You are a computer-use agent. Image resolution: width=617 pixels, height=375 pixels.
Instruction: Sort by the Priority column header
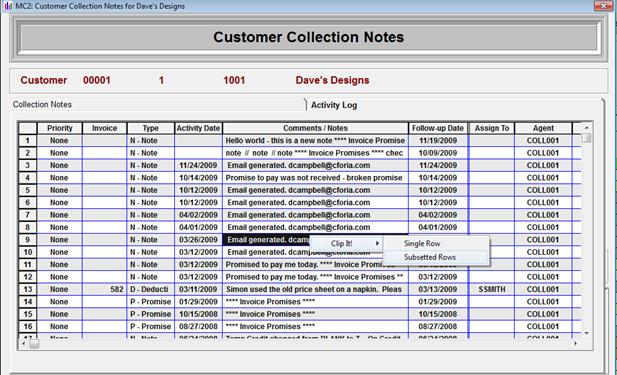click(60, 128)
